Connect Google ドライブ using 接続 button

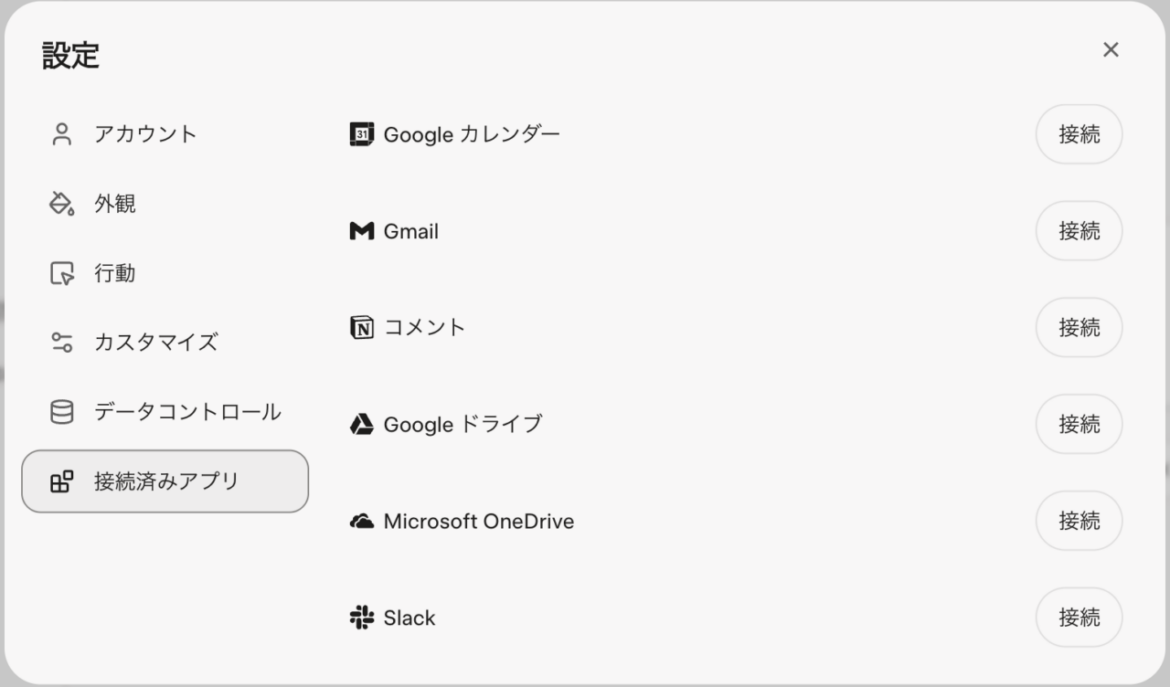(x=1078, y=424)
